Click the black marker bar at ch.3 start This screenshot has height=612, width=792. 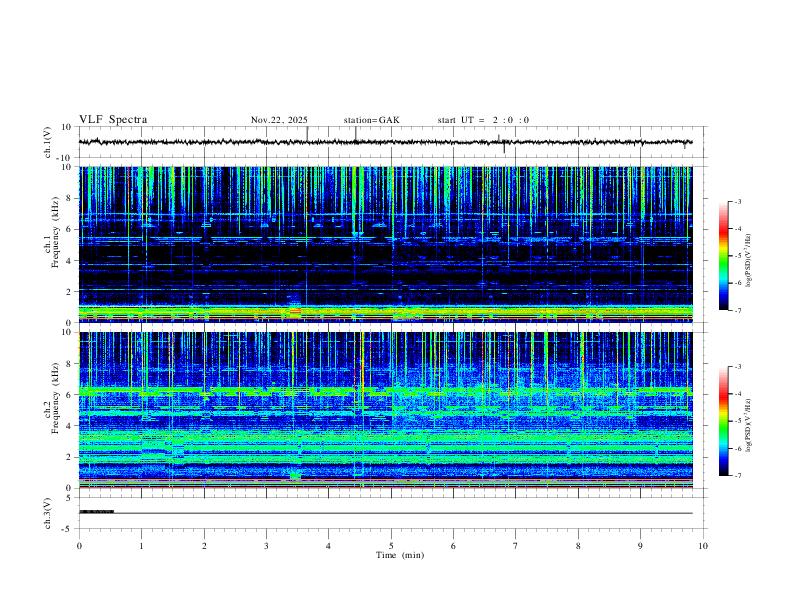96,512
